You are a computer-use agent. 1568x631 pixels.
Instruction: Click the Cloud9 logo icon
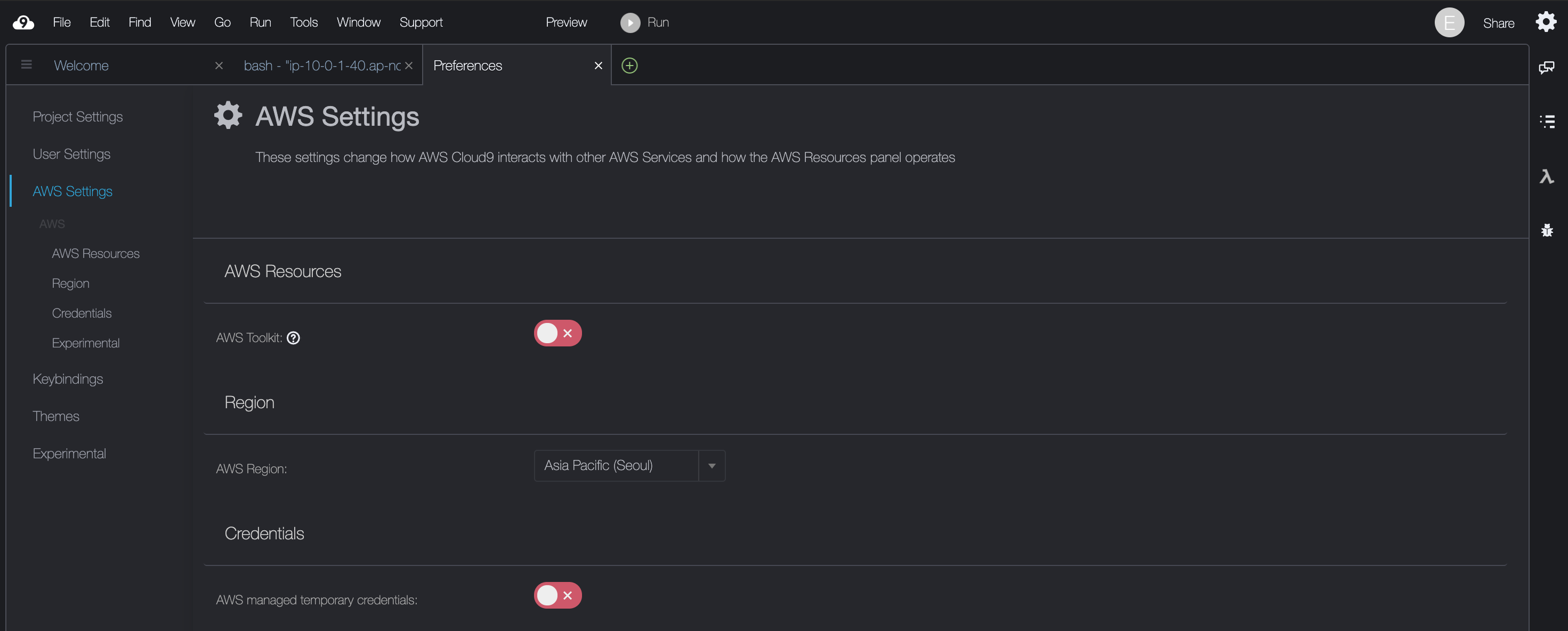click(23, 22)
